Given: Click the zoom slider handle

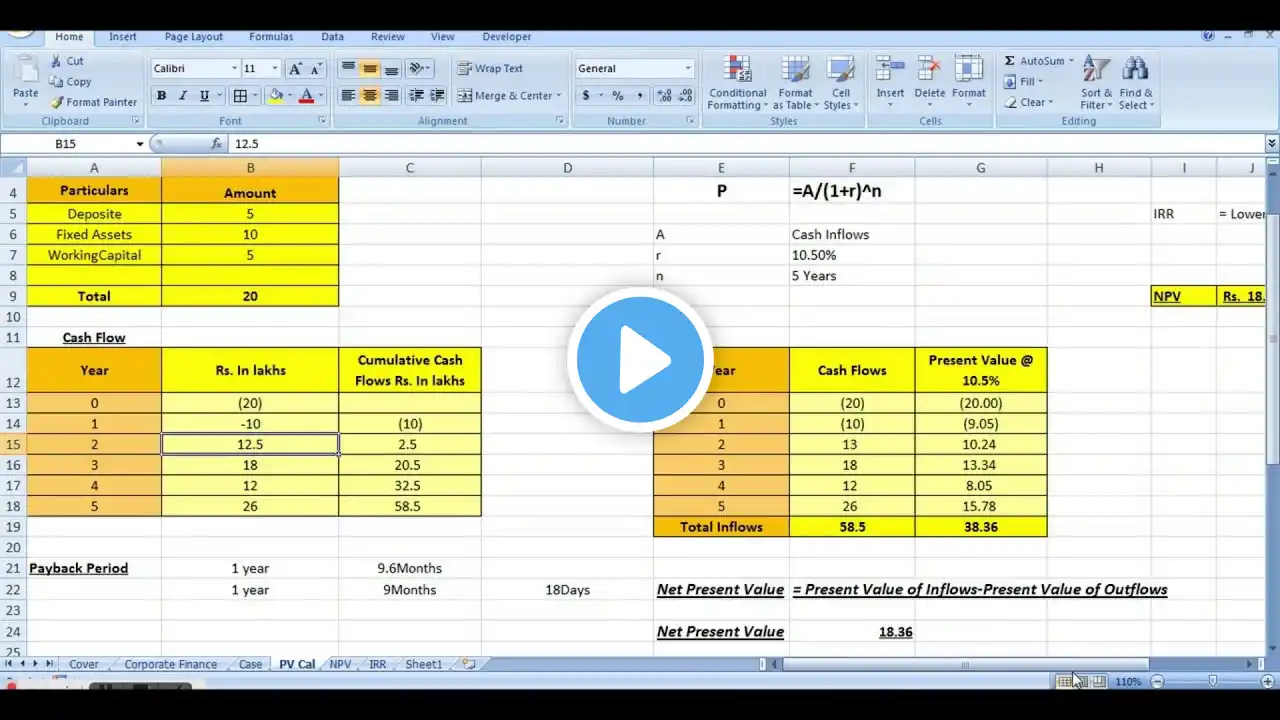Looking at the screenshot, I should click(1213, 681).
